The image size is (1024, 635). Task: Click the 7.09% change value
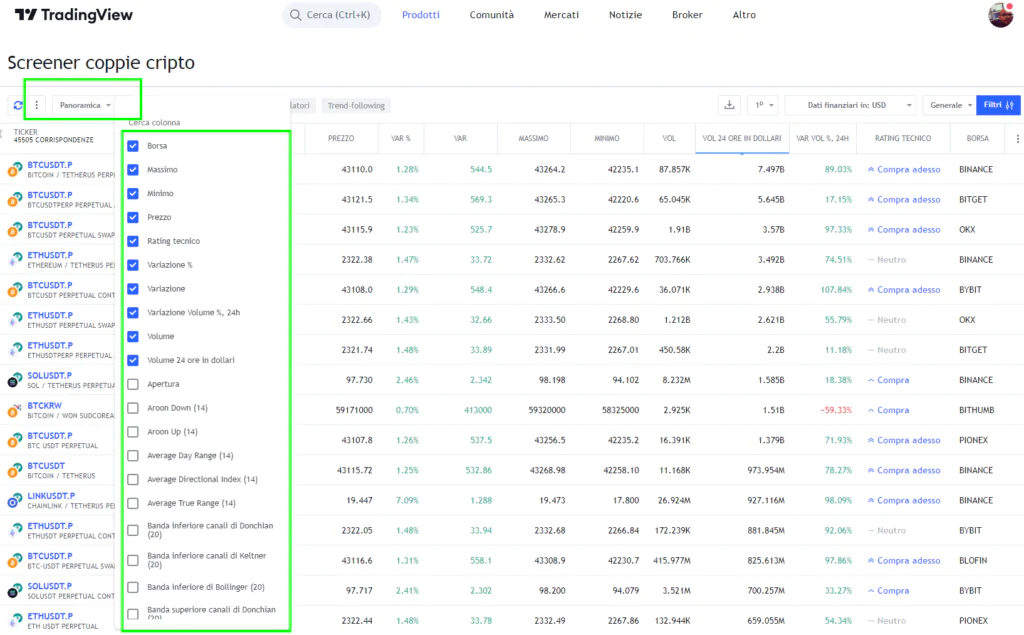407,500
